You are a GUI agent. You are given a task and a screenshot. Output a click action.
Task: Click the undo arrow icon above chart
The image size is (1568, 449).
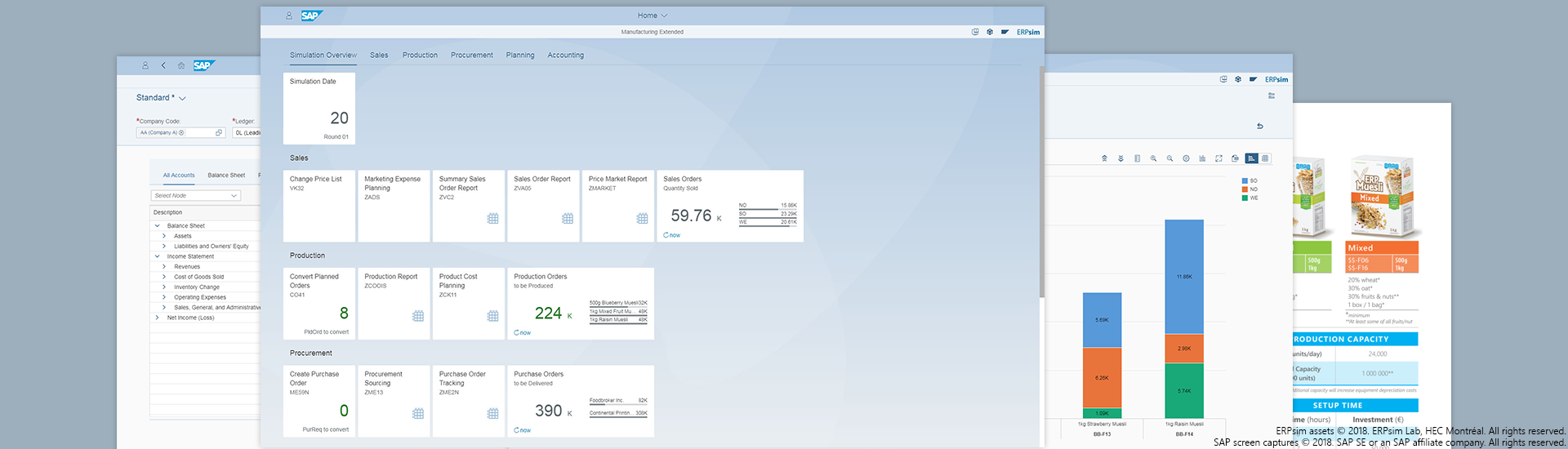click(1260, 127)
